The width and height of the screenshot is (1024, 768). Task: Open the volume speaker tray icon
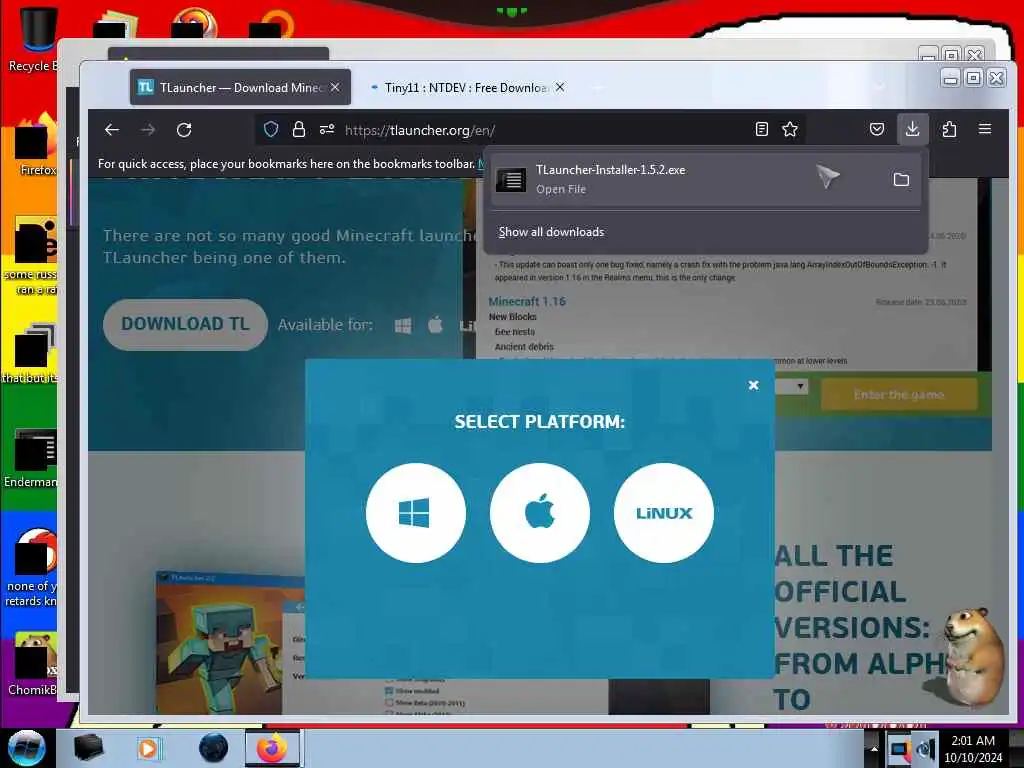point(926,749)
